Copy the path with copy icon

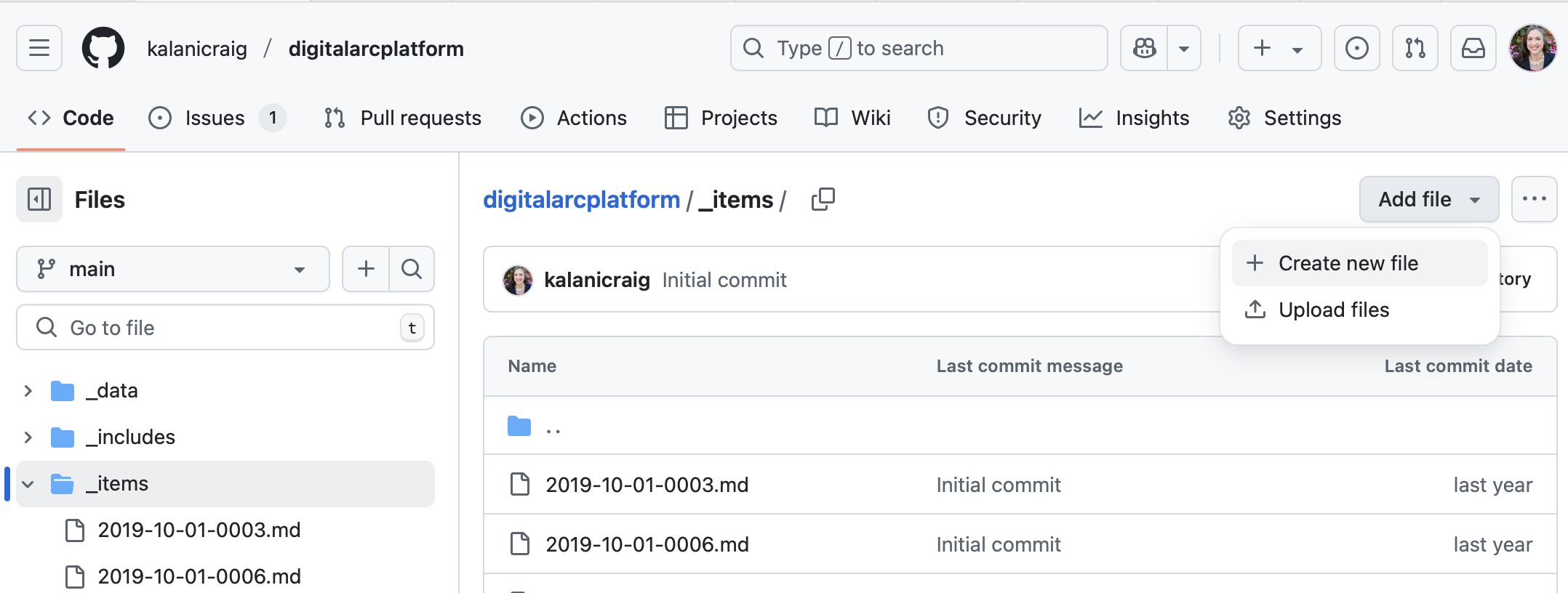coord(823,199)
